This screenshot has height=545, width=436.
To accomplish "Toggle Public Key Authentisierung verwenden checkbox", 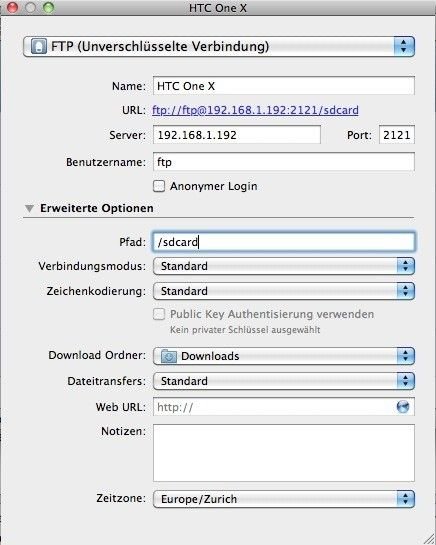I will (x=159, y=314).
